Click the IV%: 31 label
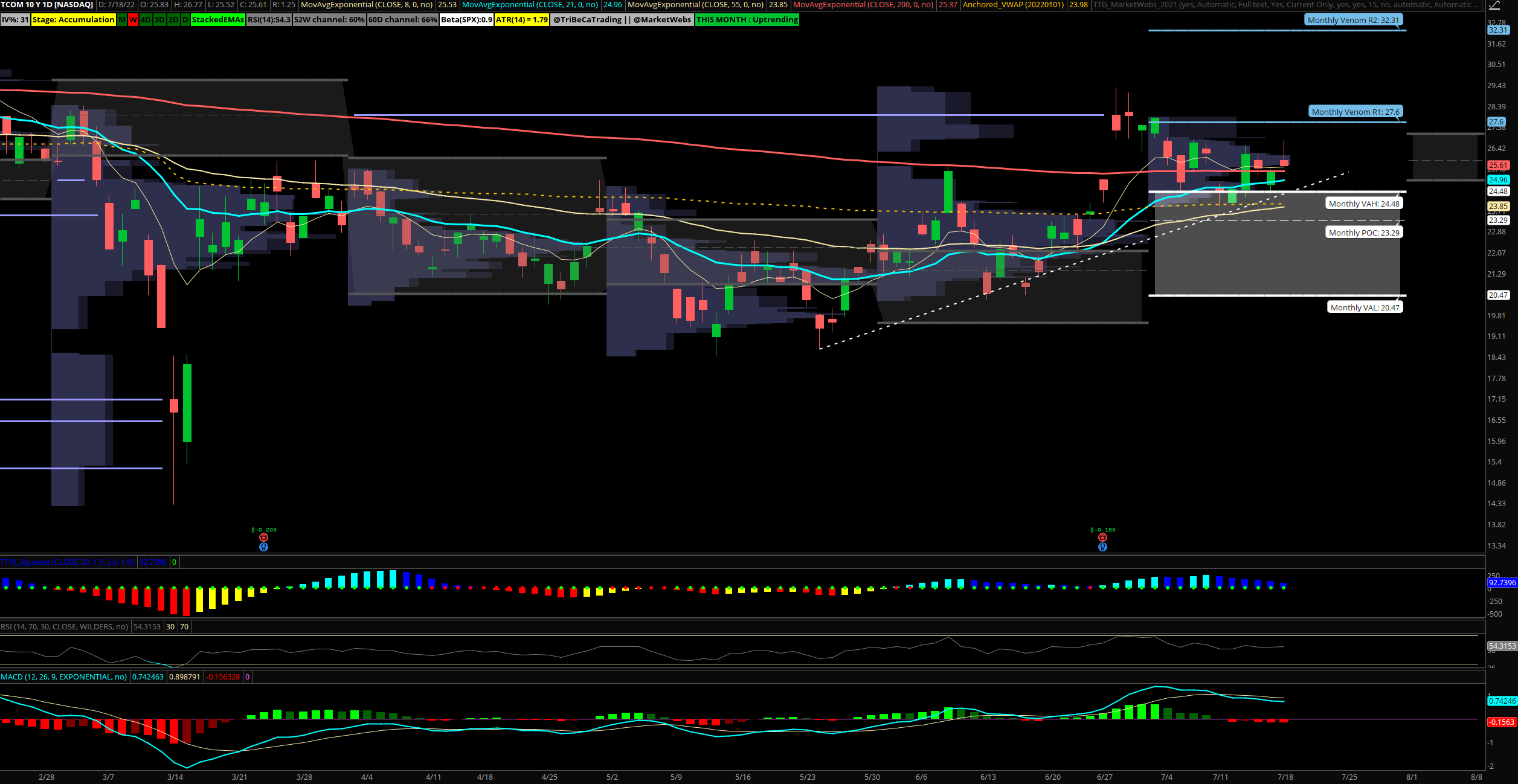Image resolution: width=1518 pixels, height=784 pixels. [15, 19]
